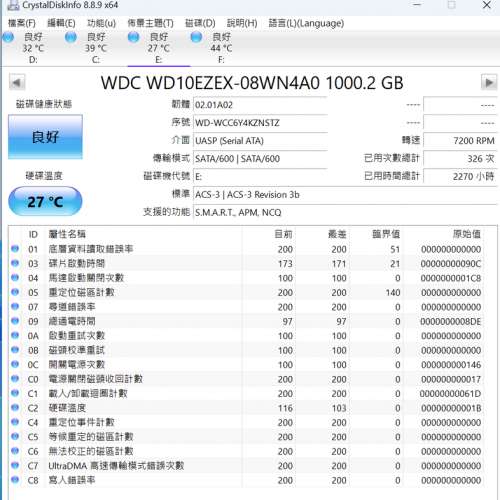Viewport: 500px width, 500px height.
Task: Open the 功能(u) menu
Action: point(101,23)
